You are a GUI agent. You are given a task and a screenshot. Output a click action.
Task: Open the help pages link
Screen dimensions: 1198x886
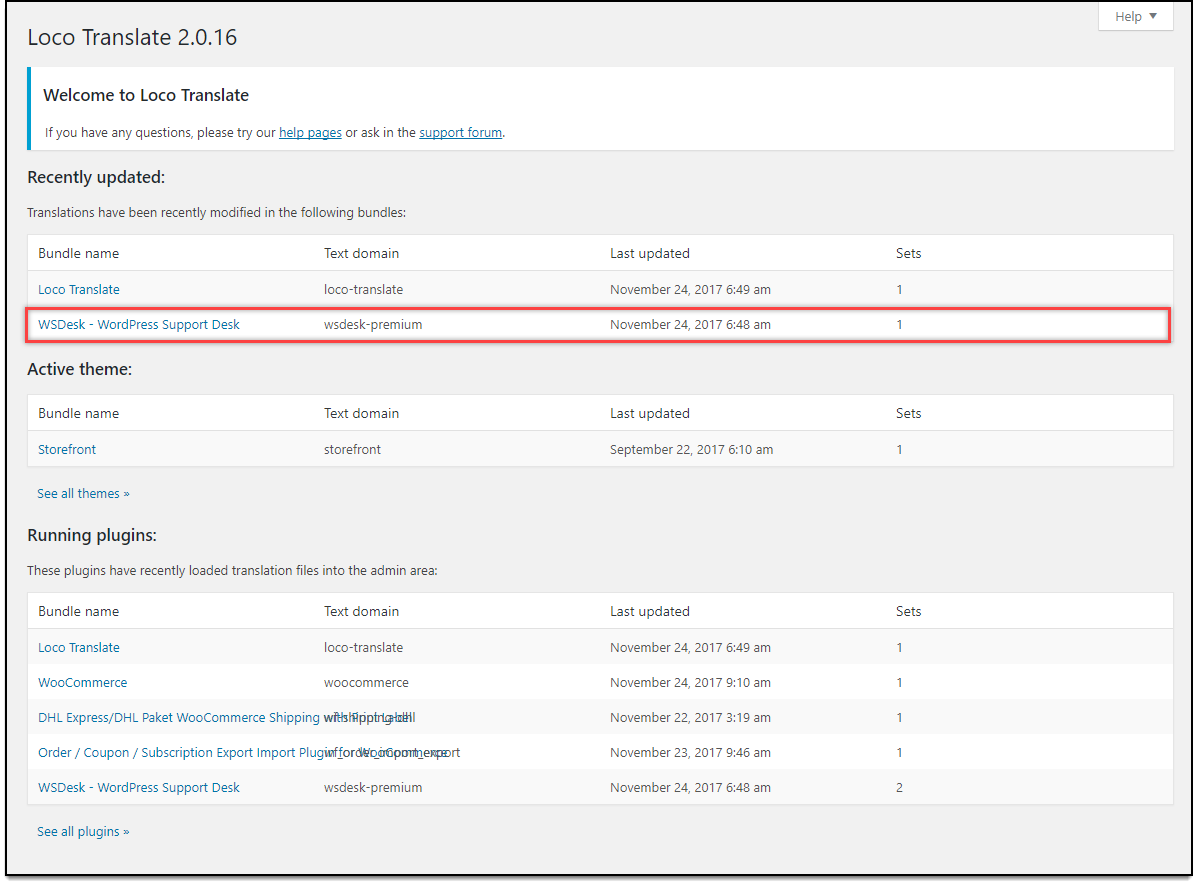pyautogui.click(x=310, y=133)
